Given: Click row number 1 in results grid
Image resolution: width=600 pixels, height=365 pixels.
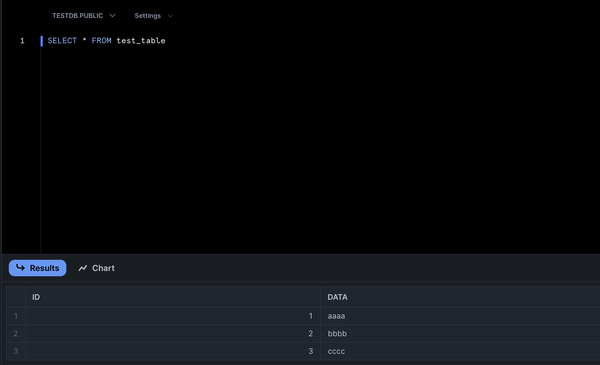Looking at the screenshot, I should 16,316.
